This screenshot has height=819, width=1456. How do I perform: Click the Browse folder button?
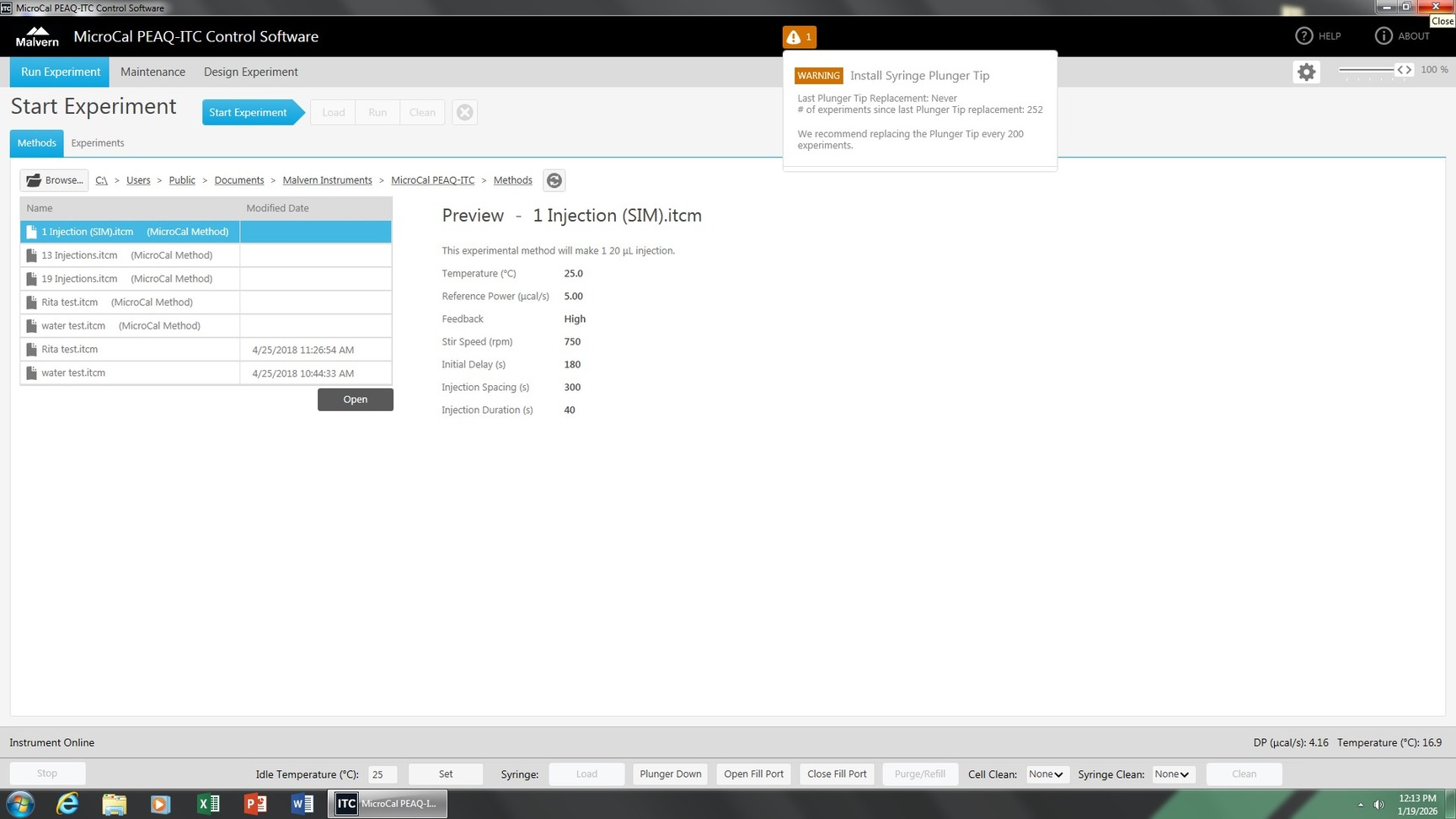pos(55,180)
